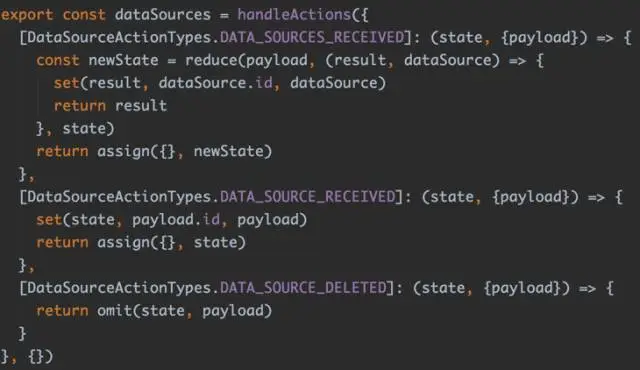Viewport: 640px width, 370px height.
Task: Click 'set(state' in second handler
Action: tap(76, 220)
